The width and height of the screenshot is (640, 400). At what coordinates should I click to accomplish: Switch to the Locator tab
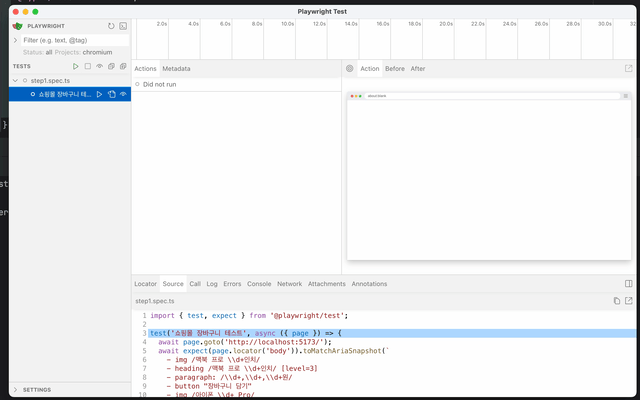click(x=145, y=284)
